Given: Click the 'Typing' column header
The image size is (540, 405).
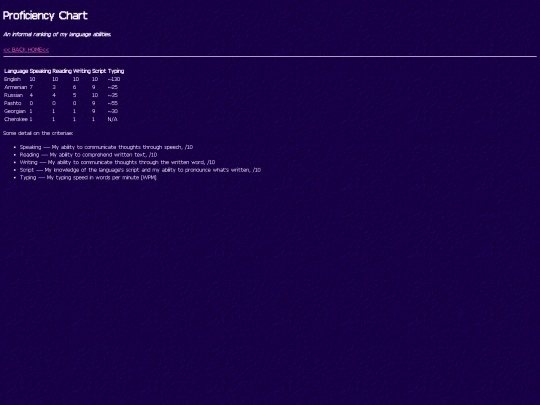Looking at the screenshot, I should [116, 71].
